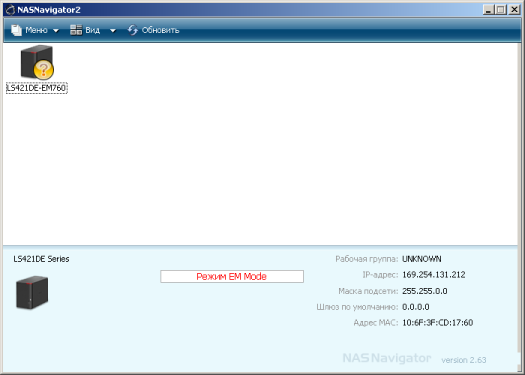Viewport: 525px width, 375px height.
Task: Expand the Меню dropdown arrow
Action: 56,31
